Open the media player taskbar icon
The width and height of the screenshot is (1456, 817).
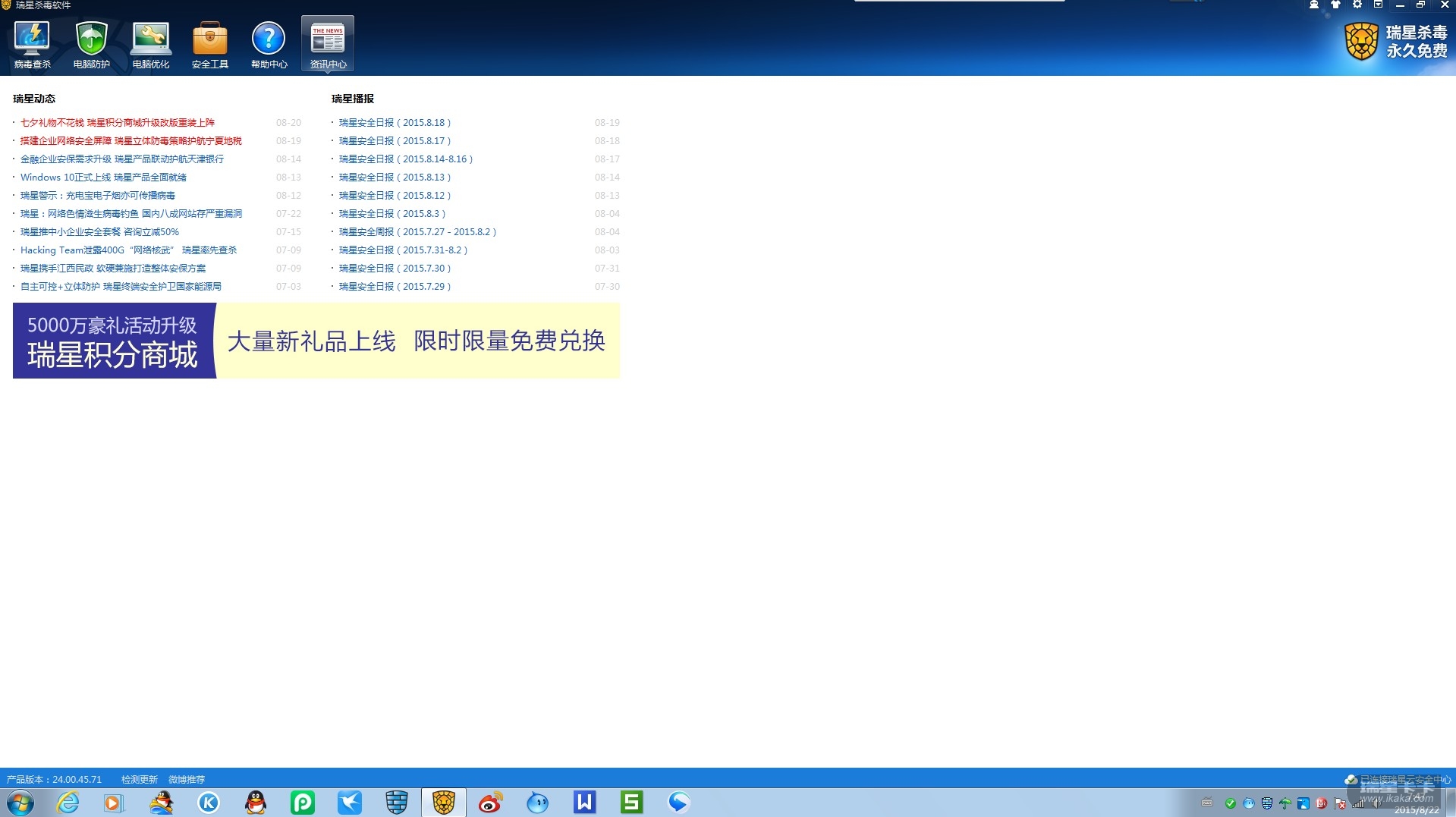point(114,803)
